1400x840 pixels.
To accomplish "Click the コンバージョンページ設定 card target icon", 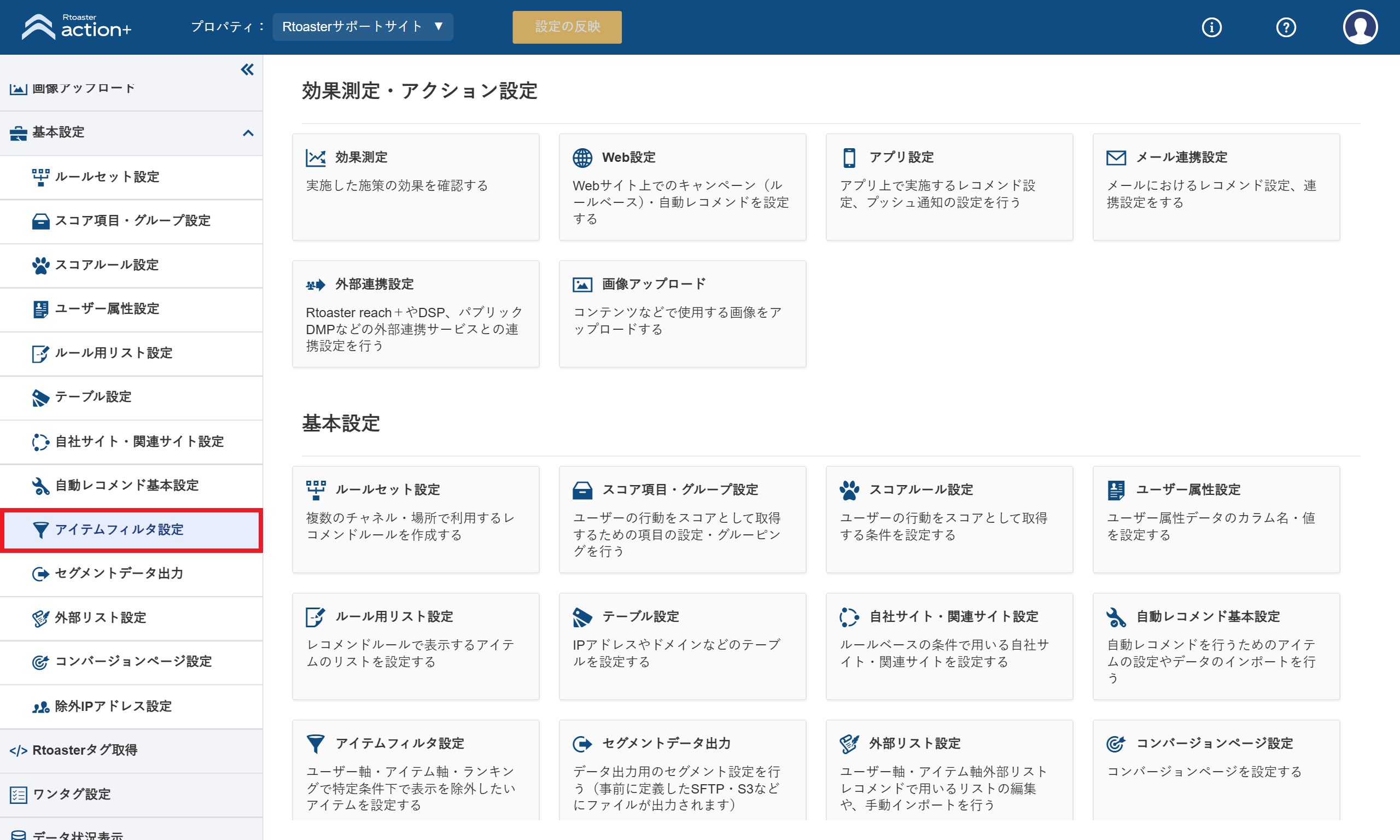I will 1116,744.
